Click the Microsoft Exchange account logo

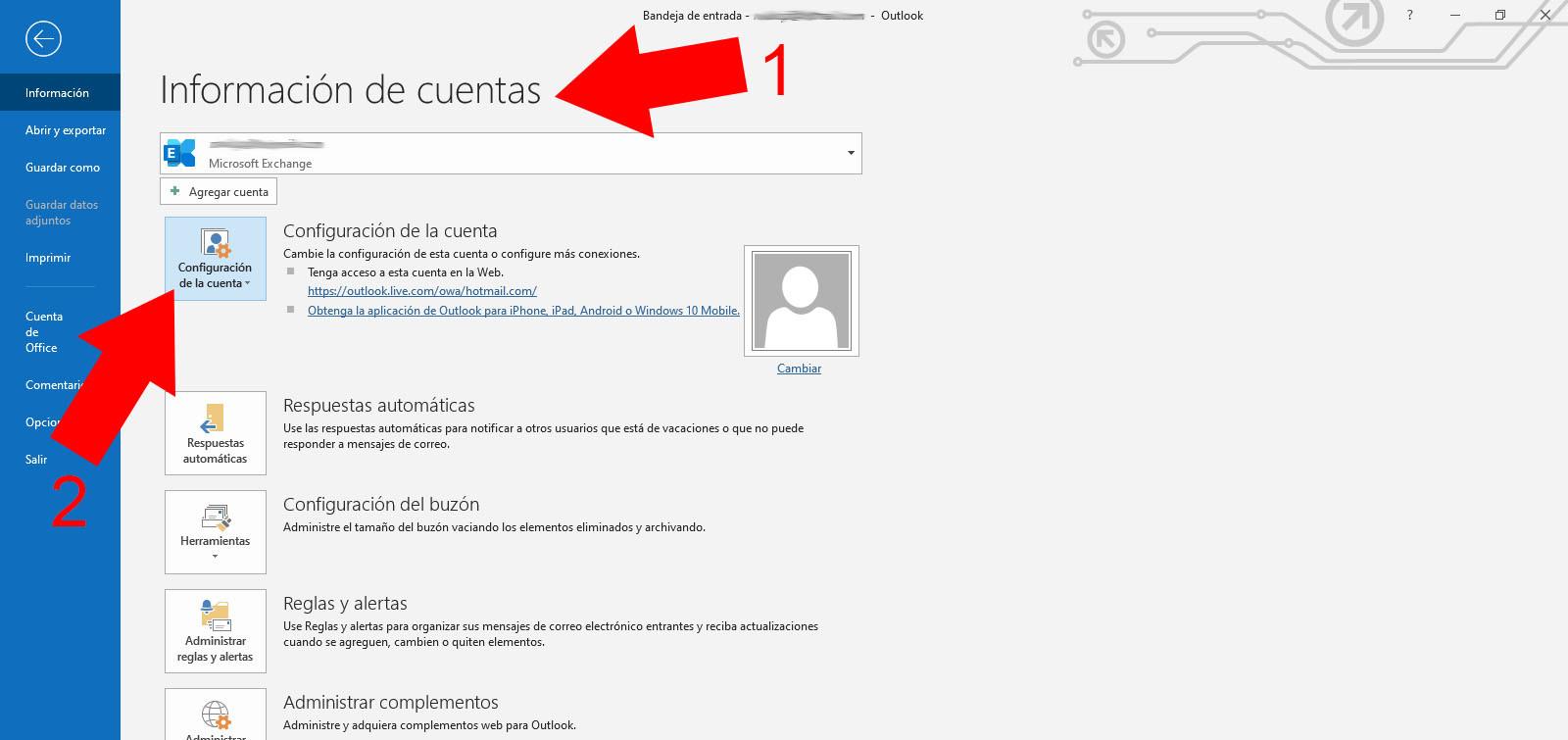pos(179,153)
